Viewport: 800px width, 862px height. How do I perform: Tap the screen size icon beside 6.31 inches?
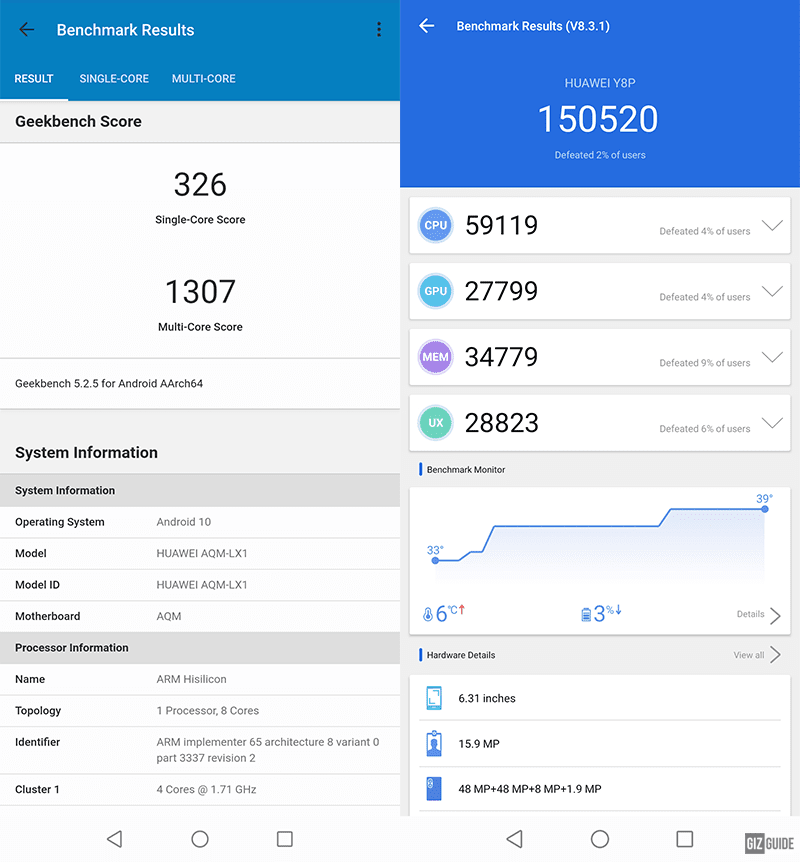[x=434, y=698]
